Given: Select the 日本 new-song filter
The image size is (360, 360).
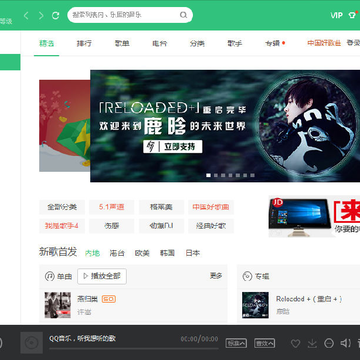Looking at the screenshot, I should pyautogui.click(x=193, y=253).
